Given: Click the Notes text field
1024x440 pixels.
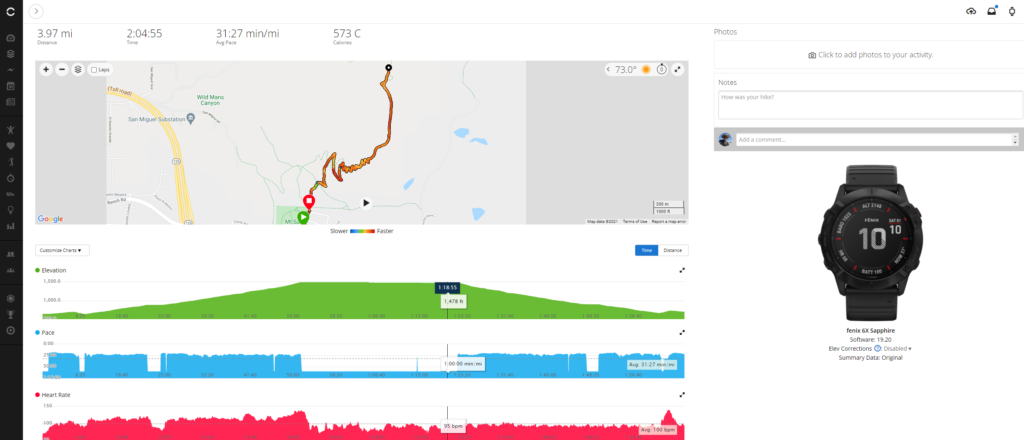Looking at the screenshot, I should pos(871,105).
